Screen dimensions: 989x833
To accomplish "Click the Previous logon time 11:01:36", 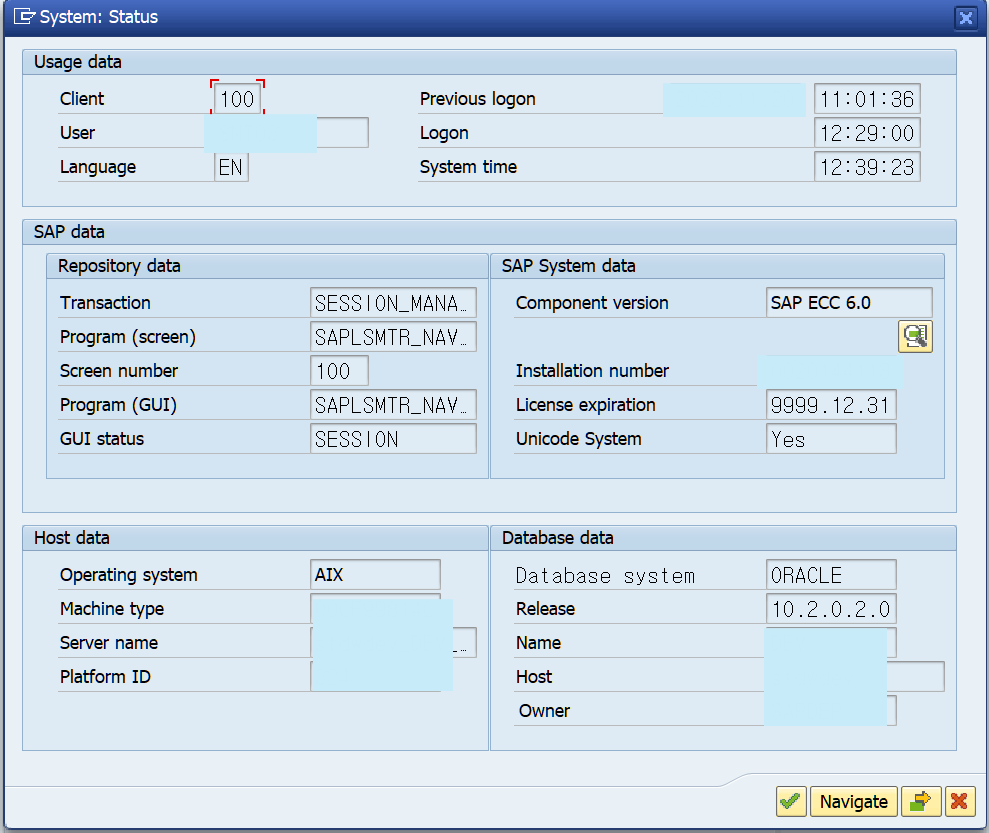I will (x=867, y=99).
